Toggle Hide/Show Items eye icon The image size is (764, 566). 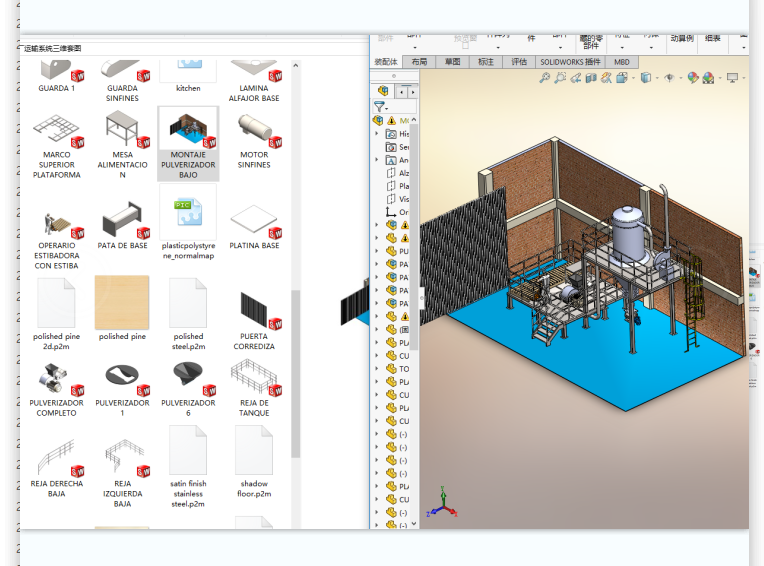[669, 78]
